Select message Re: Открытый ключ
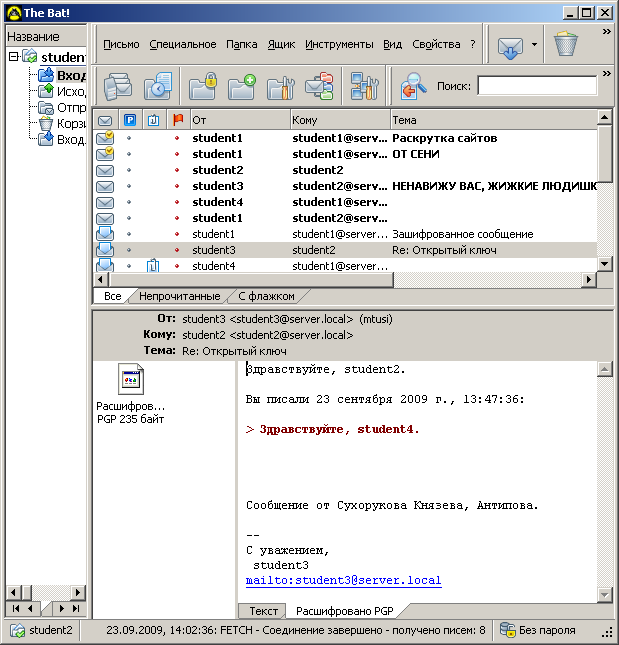This screenshot has width=619, height=645. pyautogui.click(x=345, y=250)
